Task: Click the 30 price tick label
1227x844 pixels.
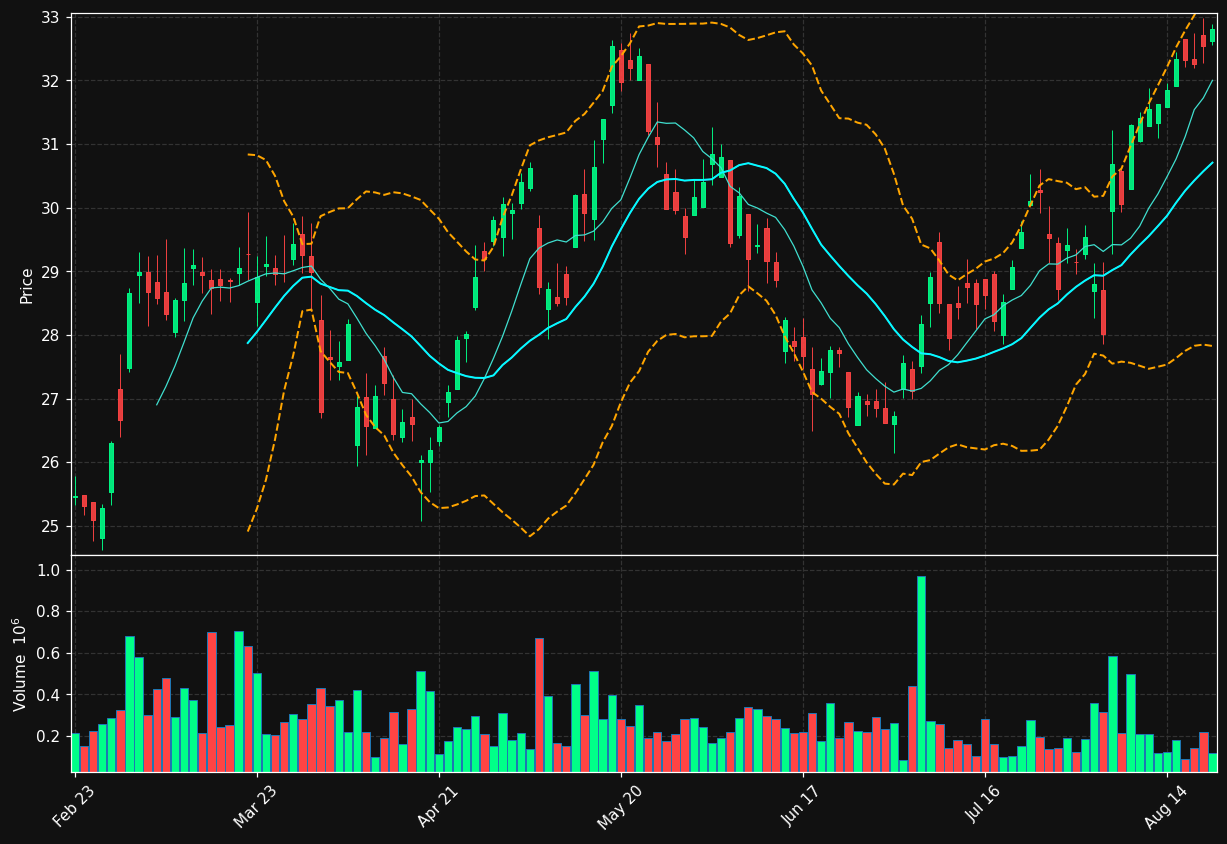Action: pyautogui.click(x=51, y=208)
